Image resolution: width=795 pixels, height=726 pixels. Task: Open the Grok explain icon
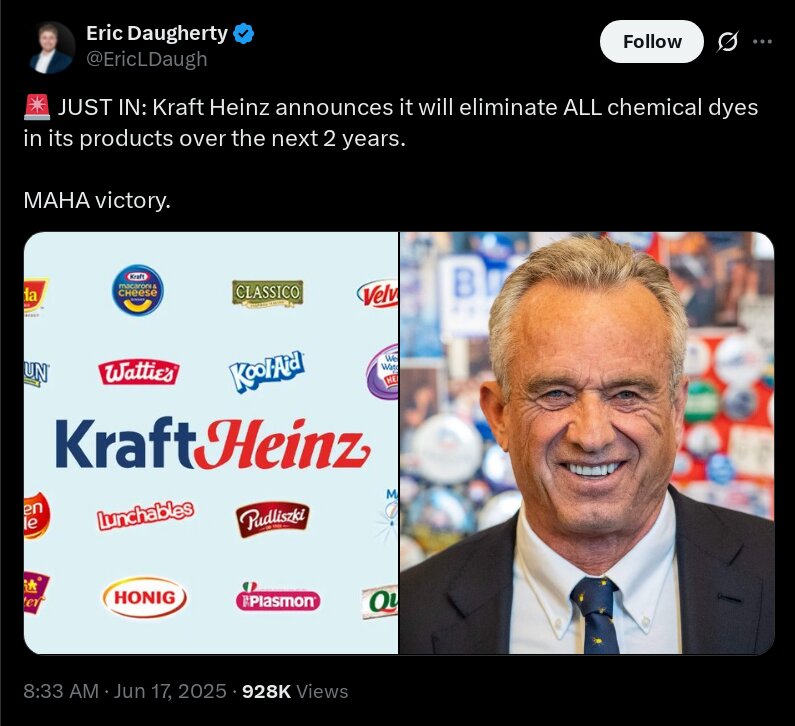click(727, 42)
